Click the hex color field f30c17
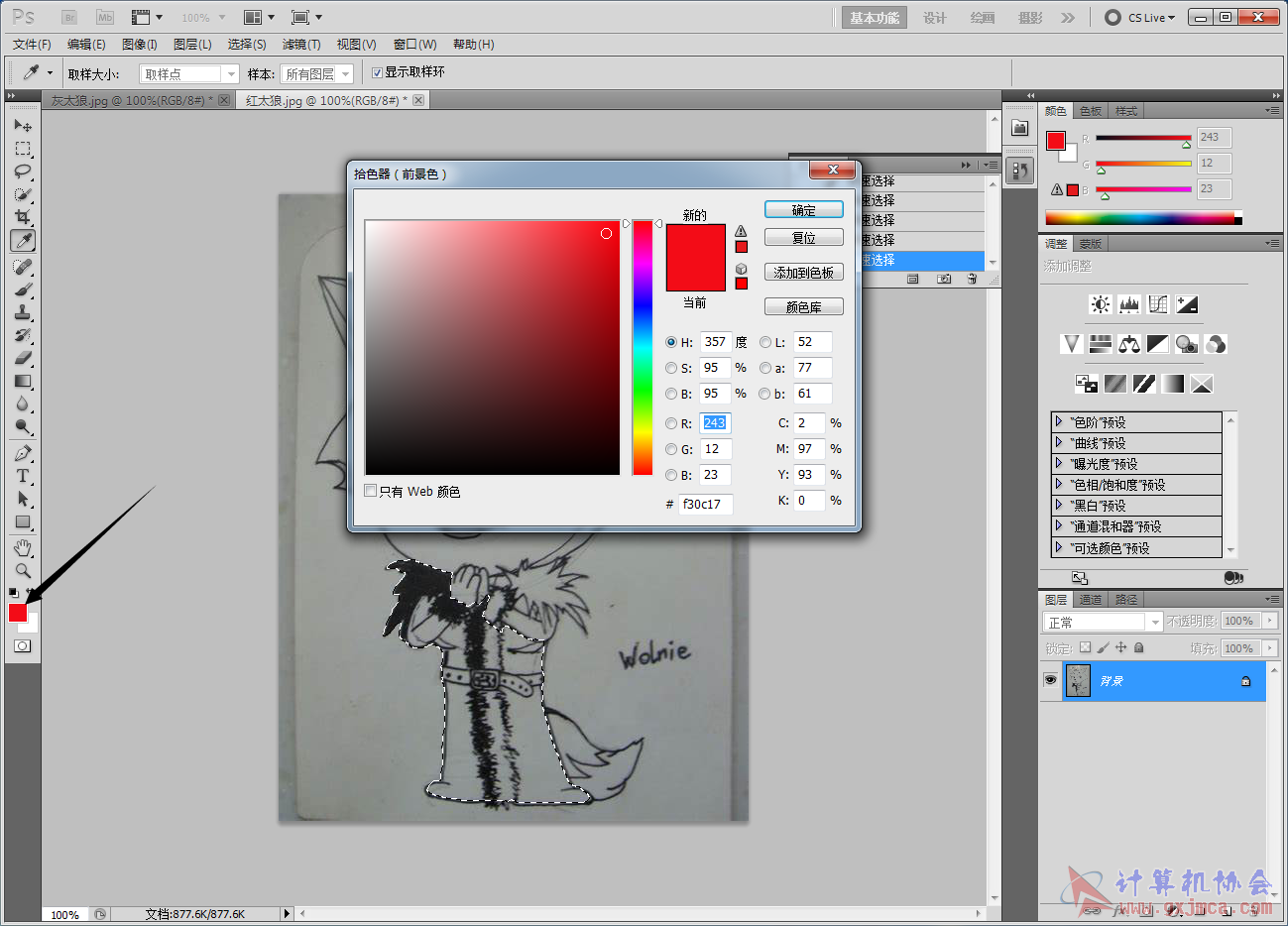The height and width of the screenshot is (926, 1288). [706, 505]
